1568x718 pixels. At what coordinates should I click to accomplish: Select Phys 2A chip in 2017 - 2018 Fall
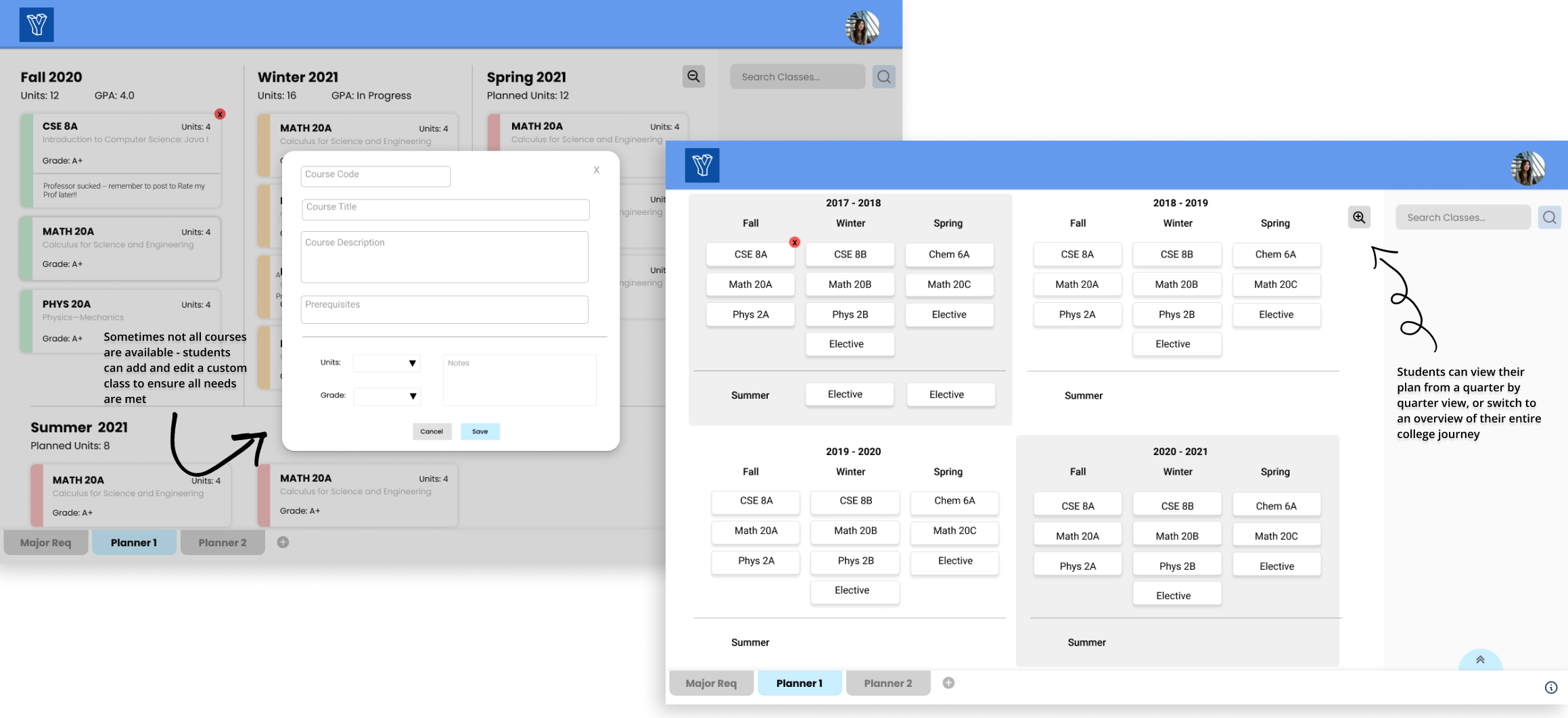[750, 314]
